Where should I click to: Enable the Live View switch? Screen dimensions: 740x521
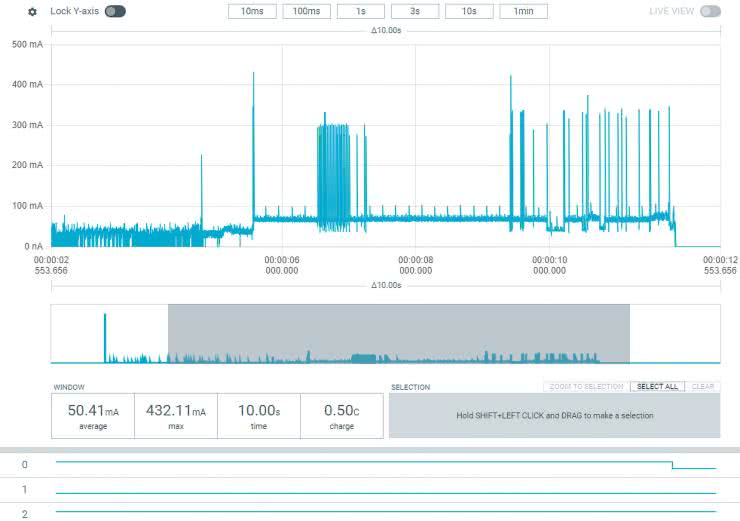710,12
